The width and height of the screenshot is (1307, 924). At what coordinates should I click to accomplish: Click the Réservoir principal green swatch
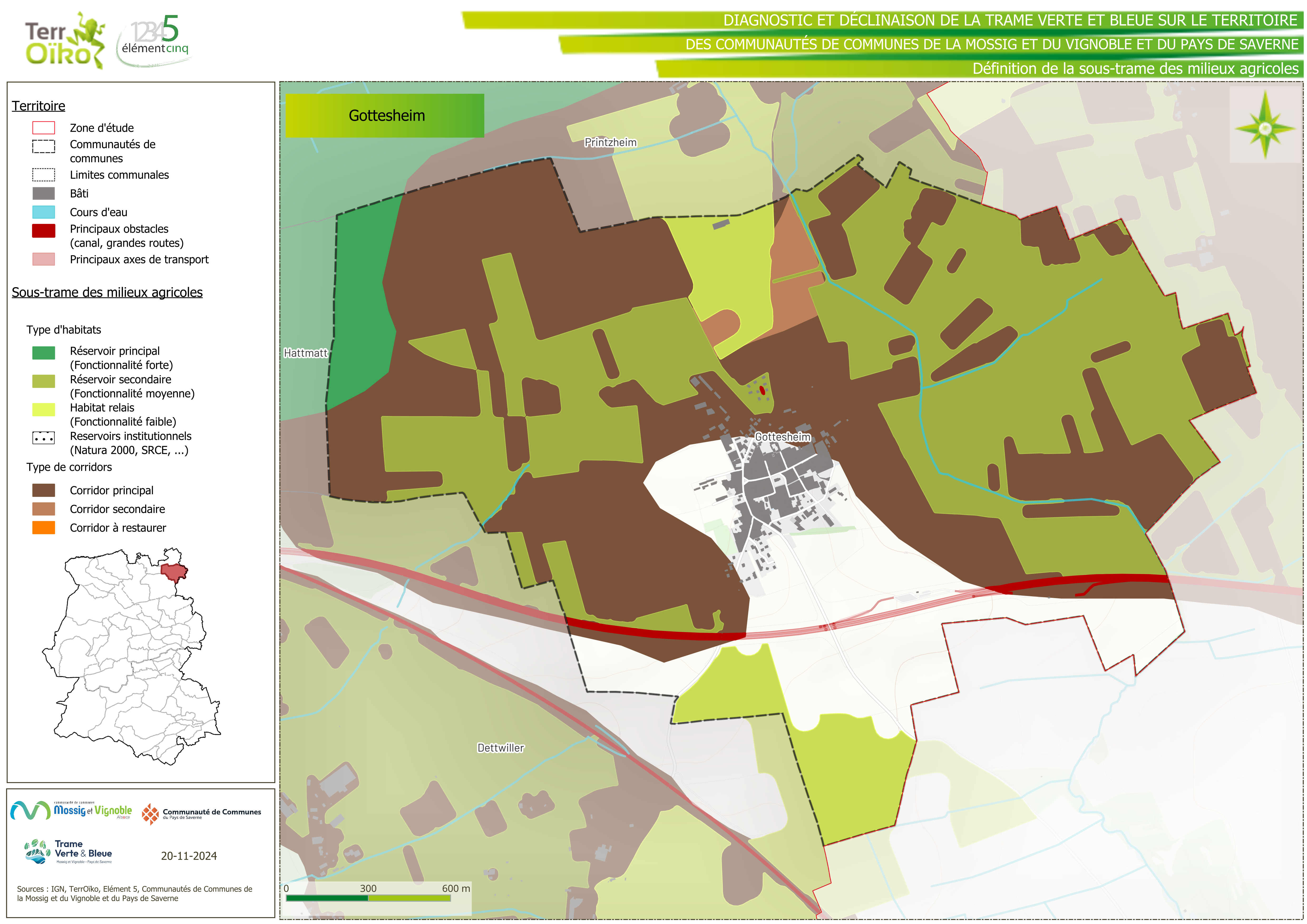coord(44,353)
